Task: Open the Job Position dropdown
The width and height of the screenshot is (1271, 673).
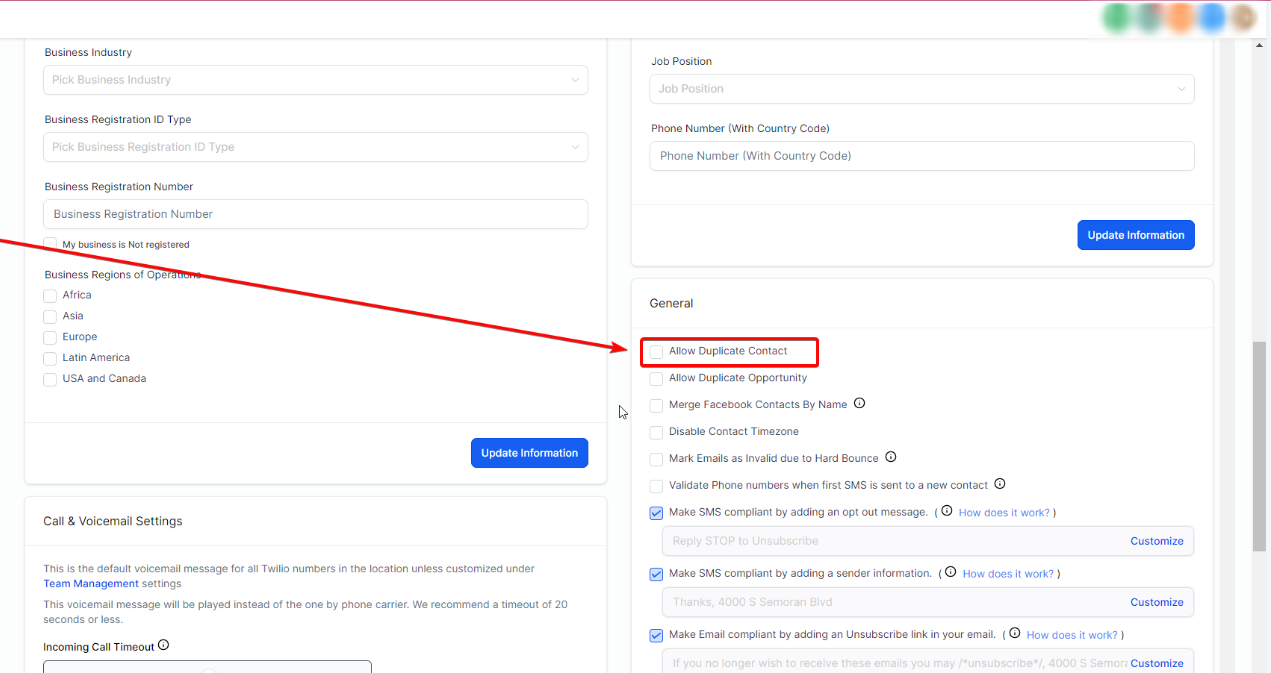Action: [922, 89]
